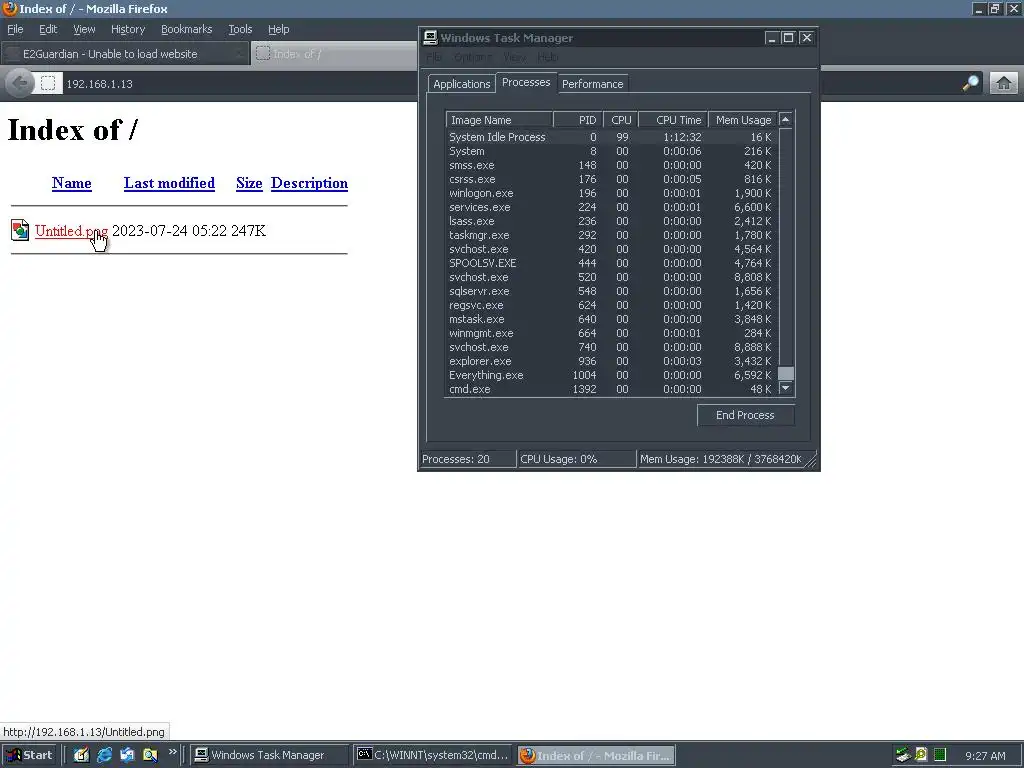Sort processes by CPU Time column header
Screen dimensions: 1024x768
click(673, 120)
